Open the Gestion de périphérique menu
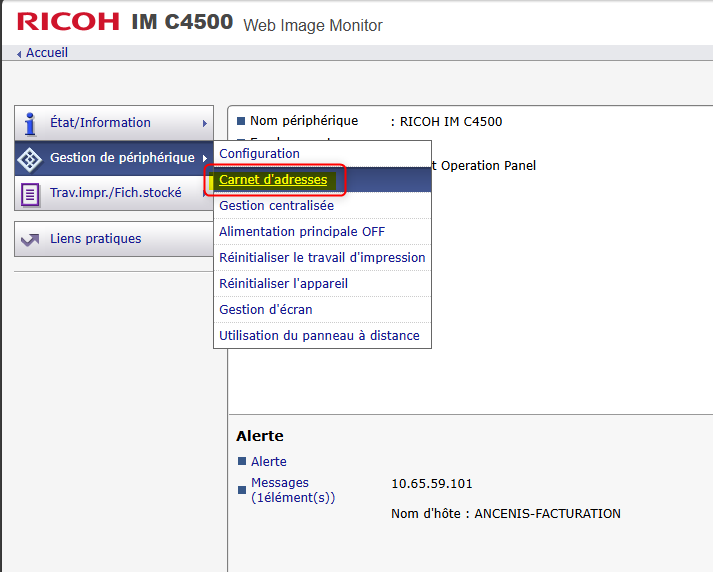Image resolution: width=713 pixels, height=572 pixels. [x=114, y=158]
